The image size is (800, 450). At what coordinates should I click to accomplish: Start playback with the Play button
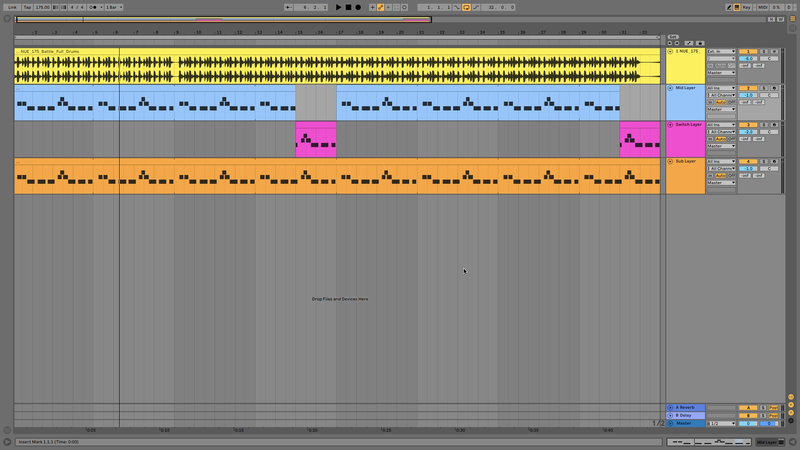tap(338, 7)
